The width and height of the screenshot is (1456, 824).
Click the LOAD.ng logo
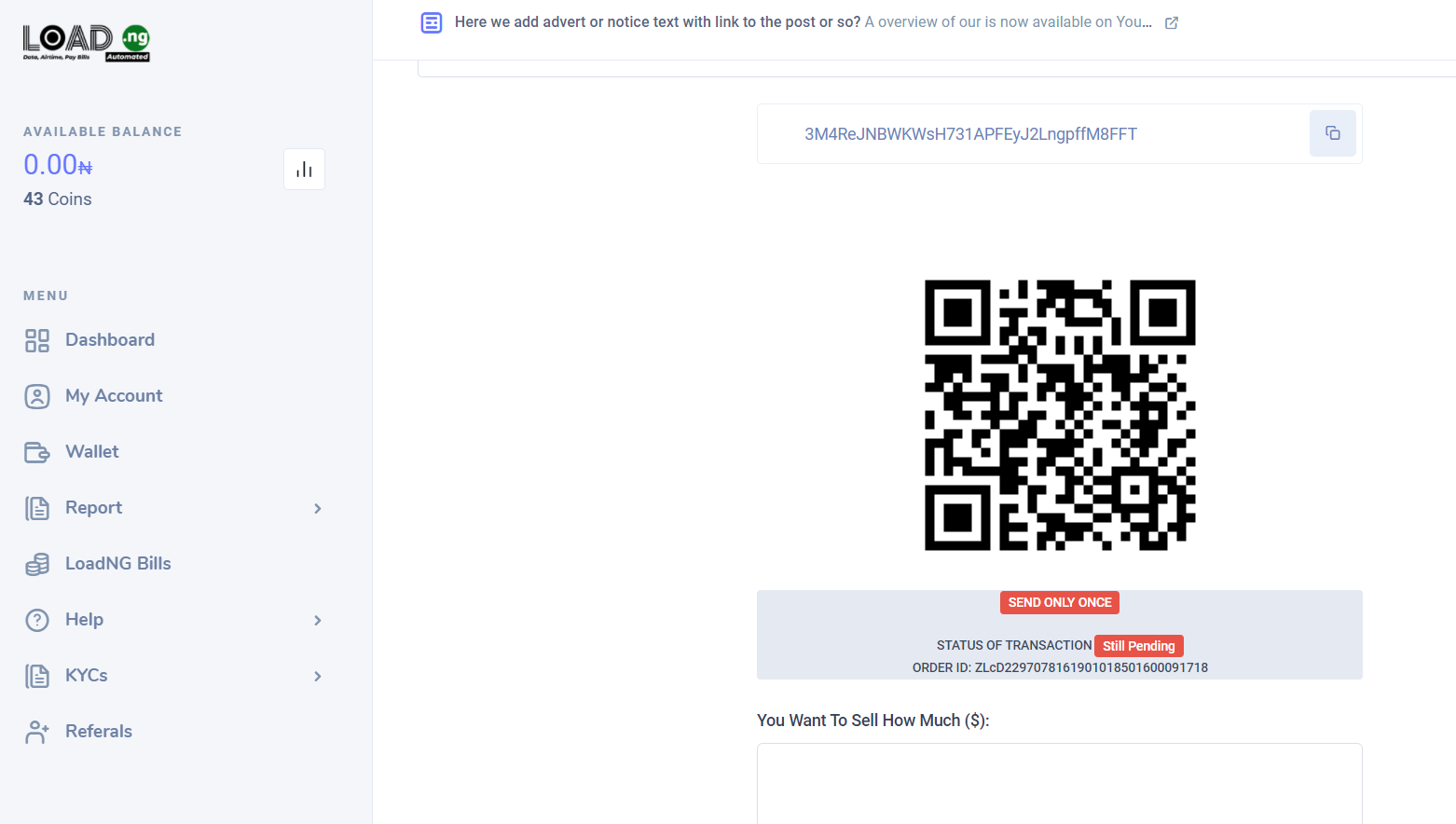pyautogui.click(x=87, y=43)
